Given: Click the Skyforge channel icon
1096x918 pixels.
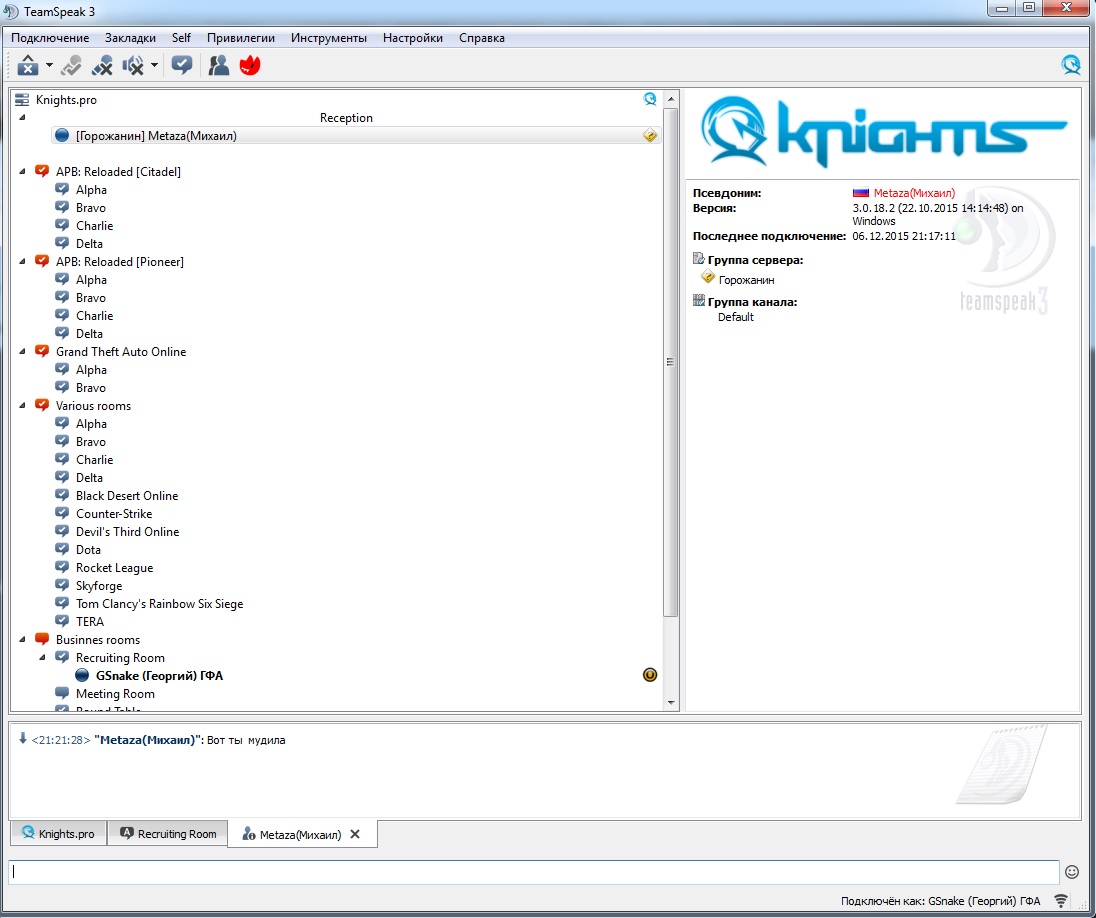Looking at the screenshot, I should pos(62,585).
